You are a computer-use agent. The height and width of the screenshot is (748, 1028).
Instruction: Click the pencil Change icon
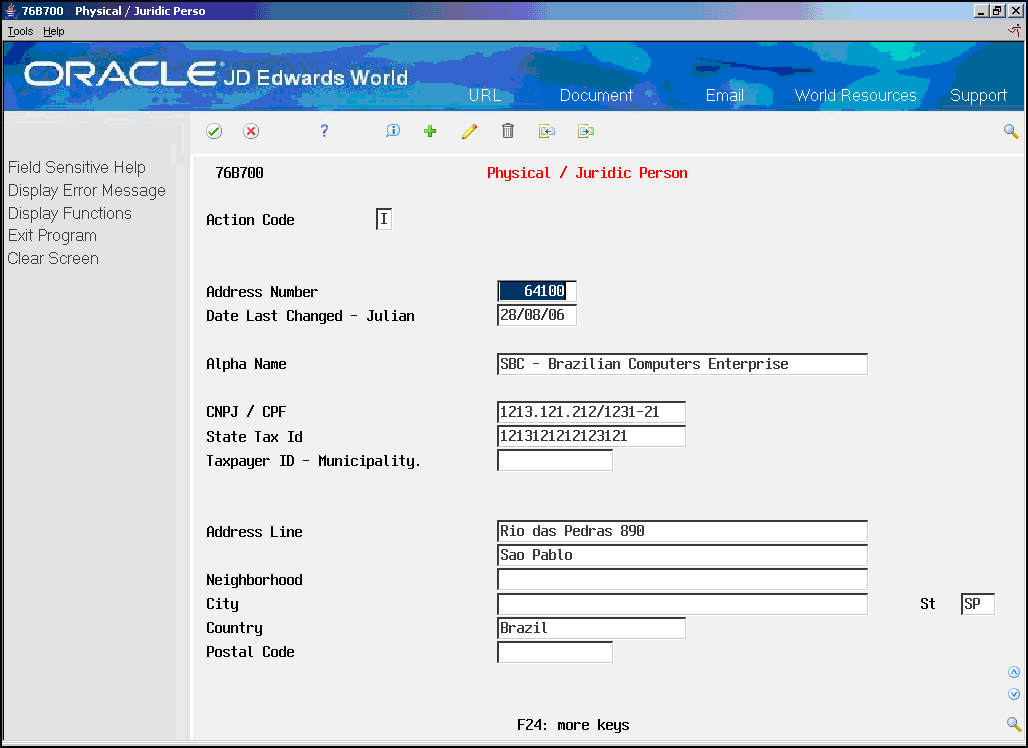click(x=469, y=131)
